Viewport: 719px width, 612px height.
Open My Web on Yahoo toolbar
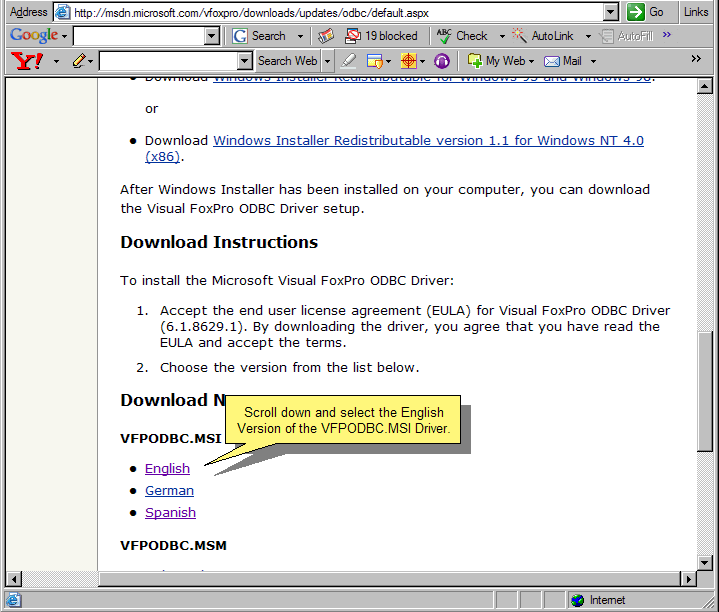tap(498, 61)
